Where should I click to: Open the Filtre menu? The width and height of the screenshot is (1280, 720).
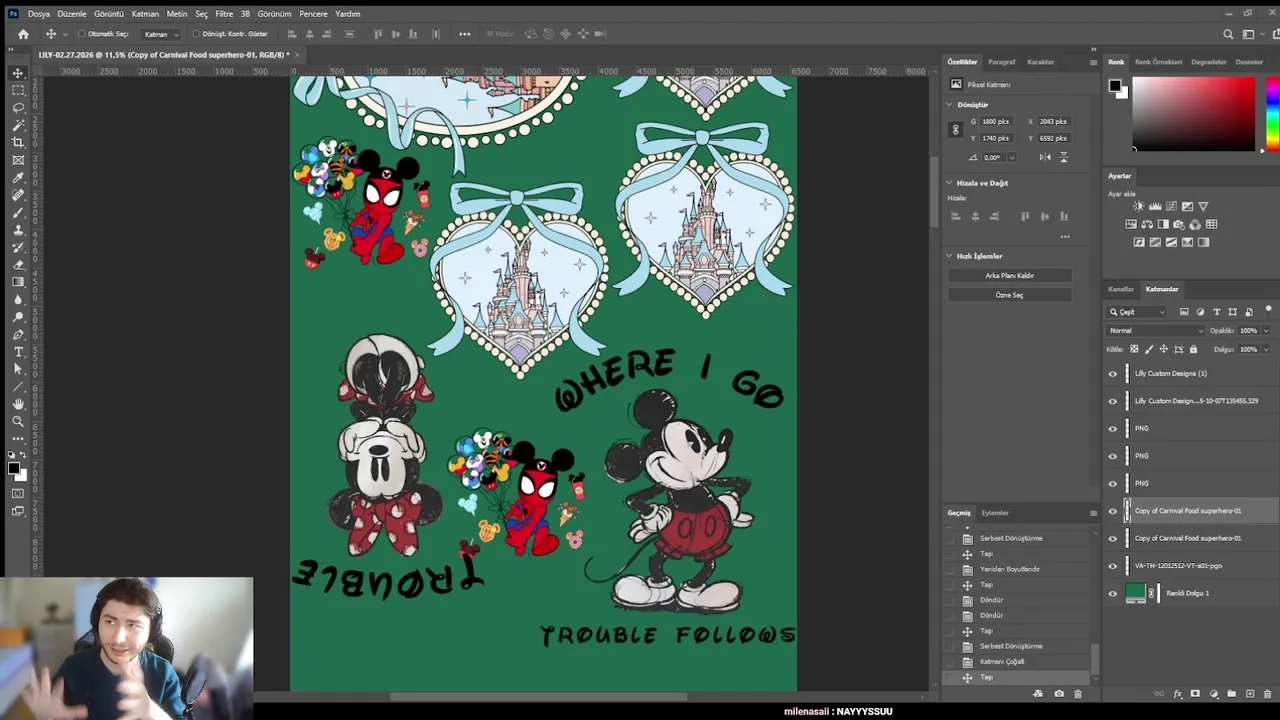click(224, 14)
